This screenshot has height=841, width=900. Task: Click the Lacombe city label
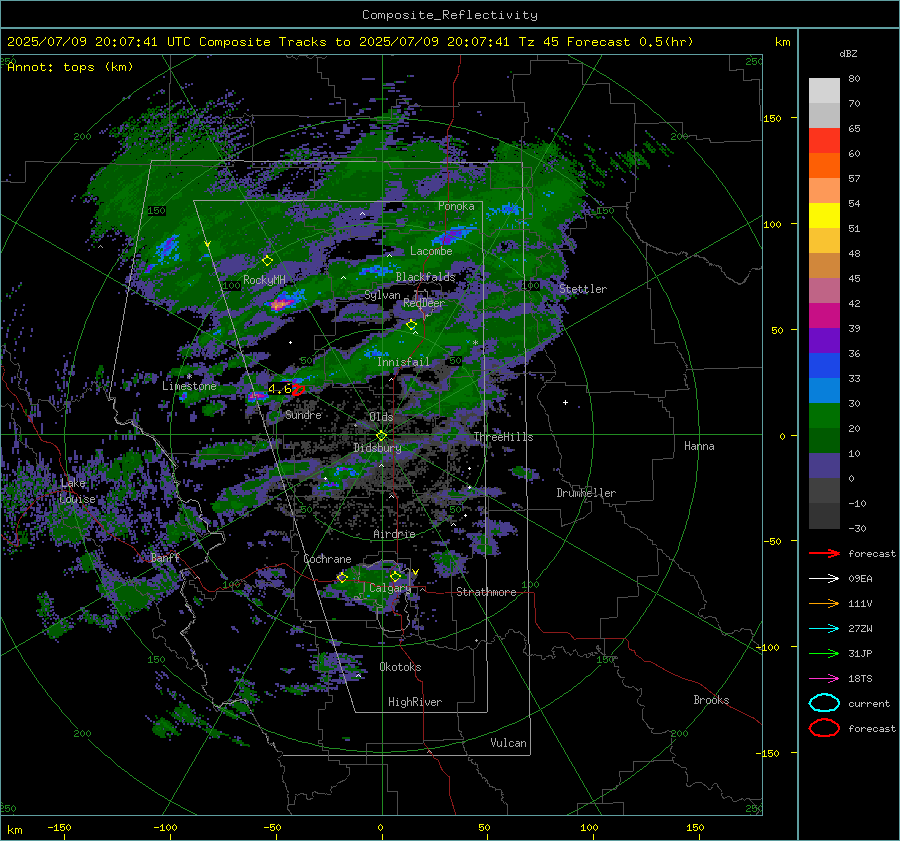pos(431,251)
